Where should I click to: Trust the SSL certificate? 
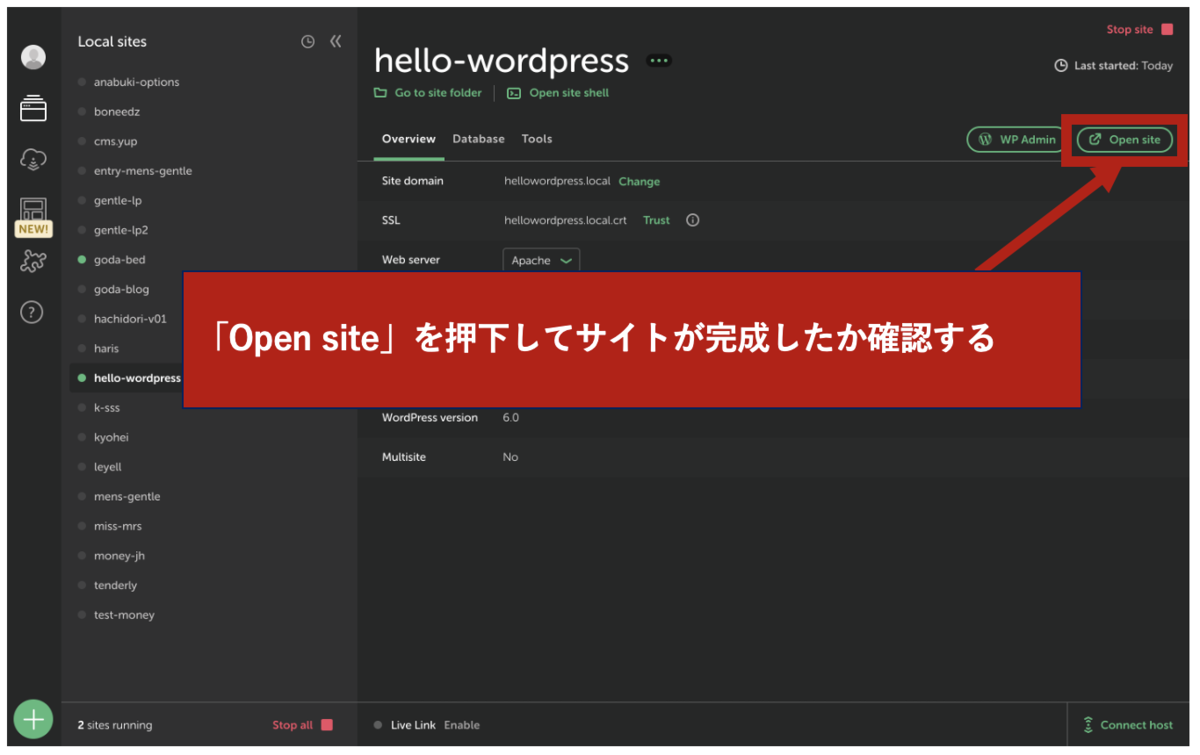point(656,220)
